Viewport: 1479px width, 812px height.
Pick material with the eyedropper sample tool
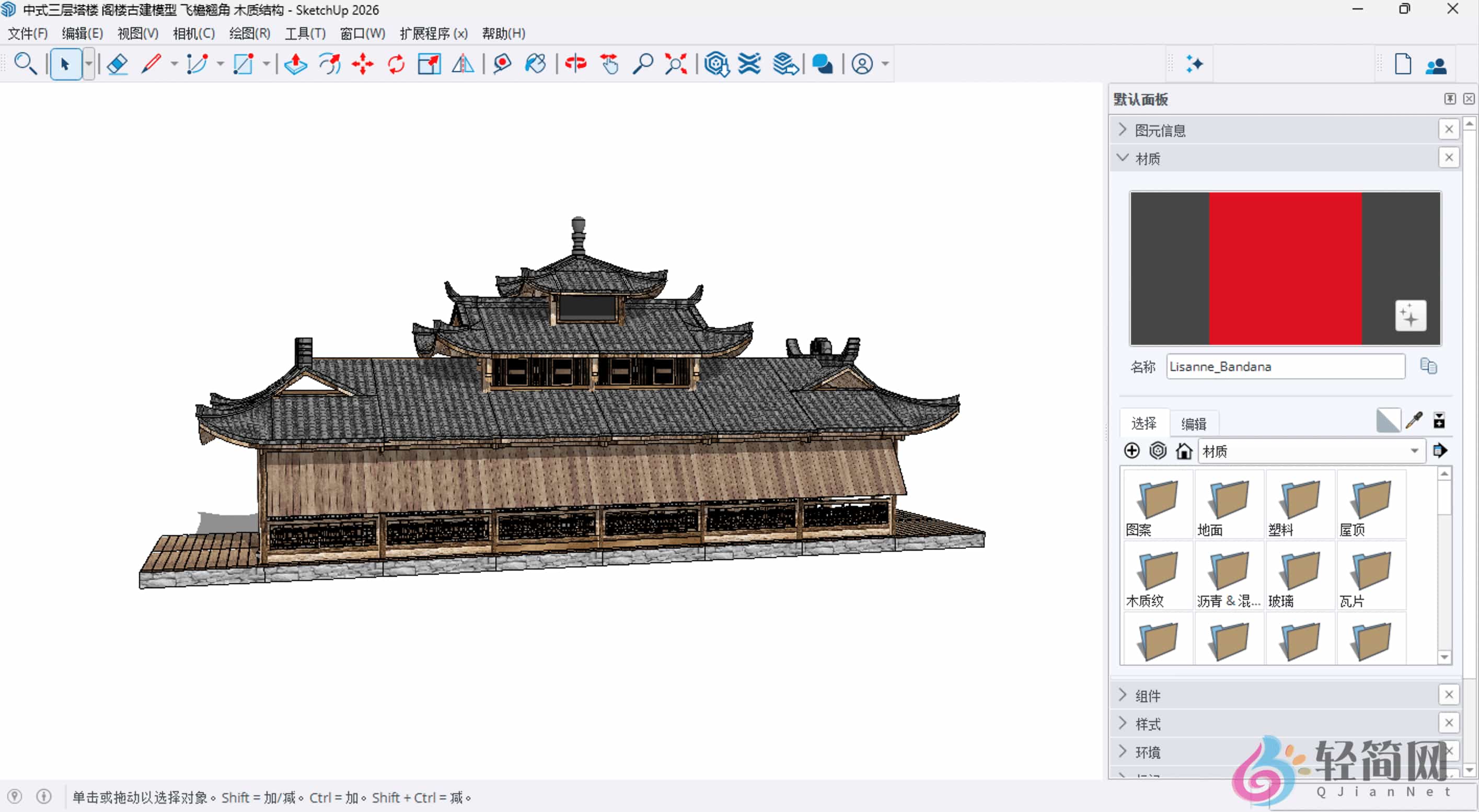1415,420
